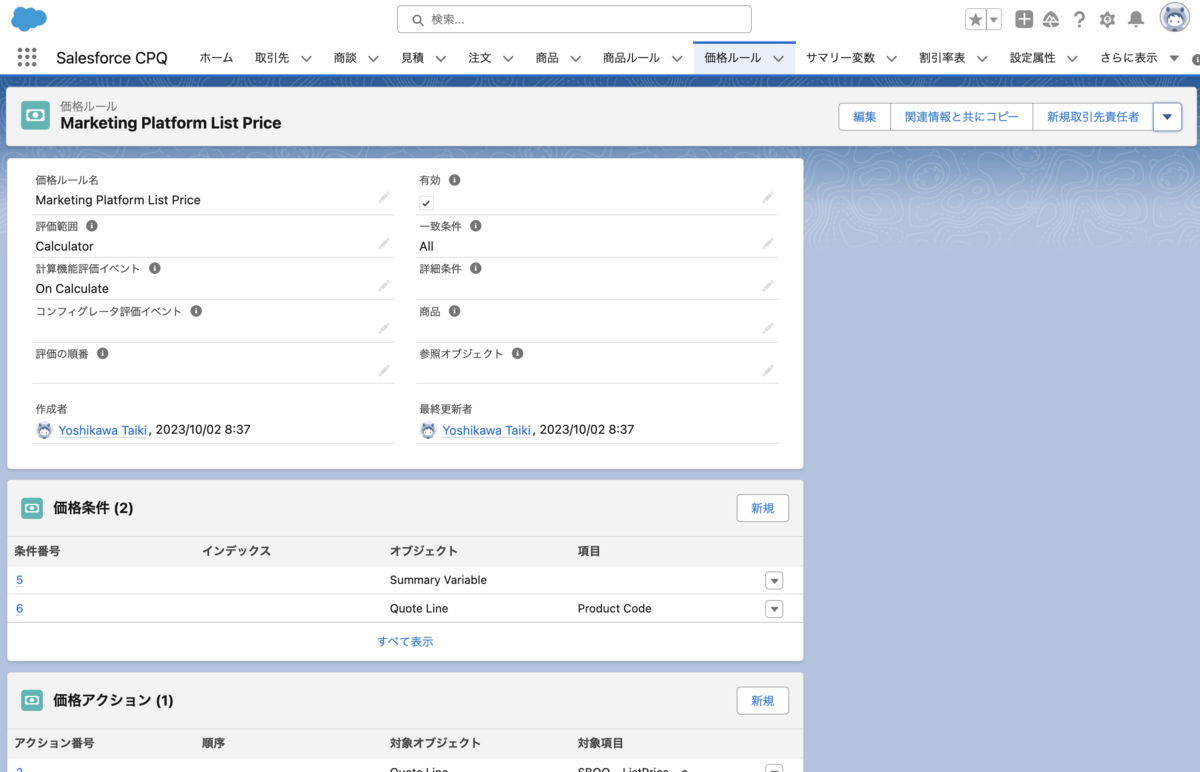Open the App Launcher waffle icon
This screenshot has height=772, width=1200.
tap(27, 57)
